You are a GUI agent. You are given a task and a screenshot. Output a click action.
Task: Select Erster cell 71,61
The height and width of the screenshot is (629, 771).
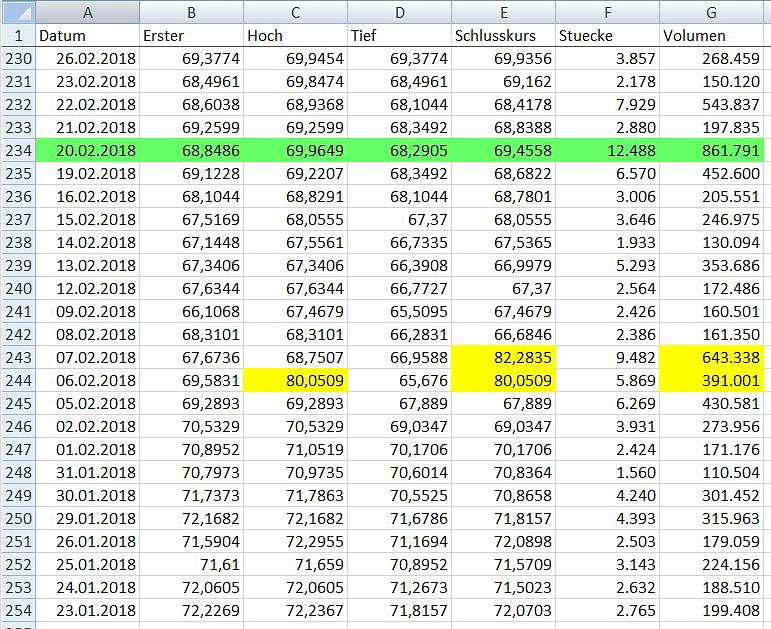coord(191,565)
